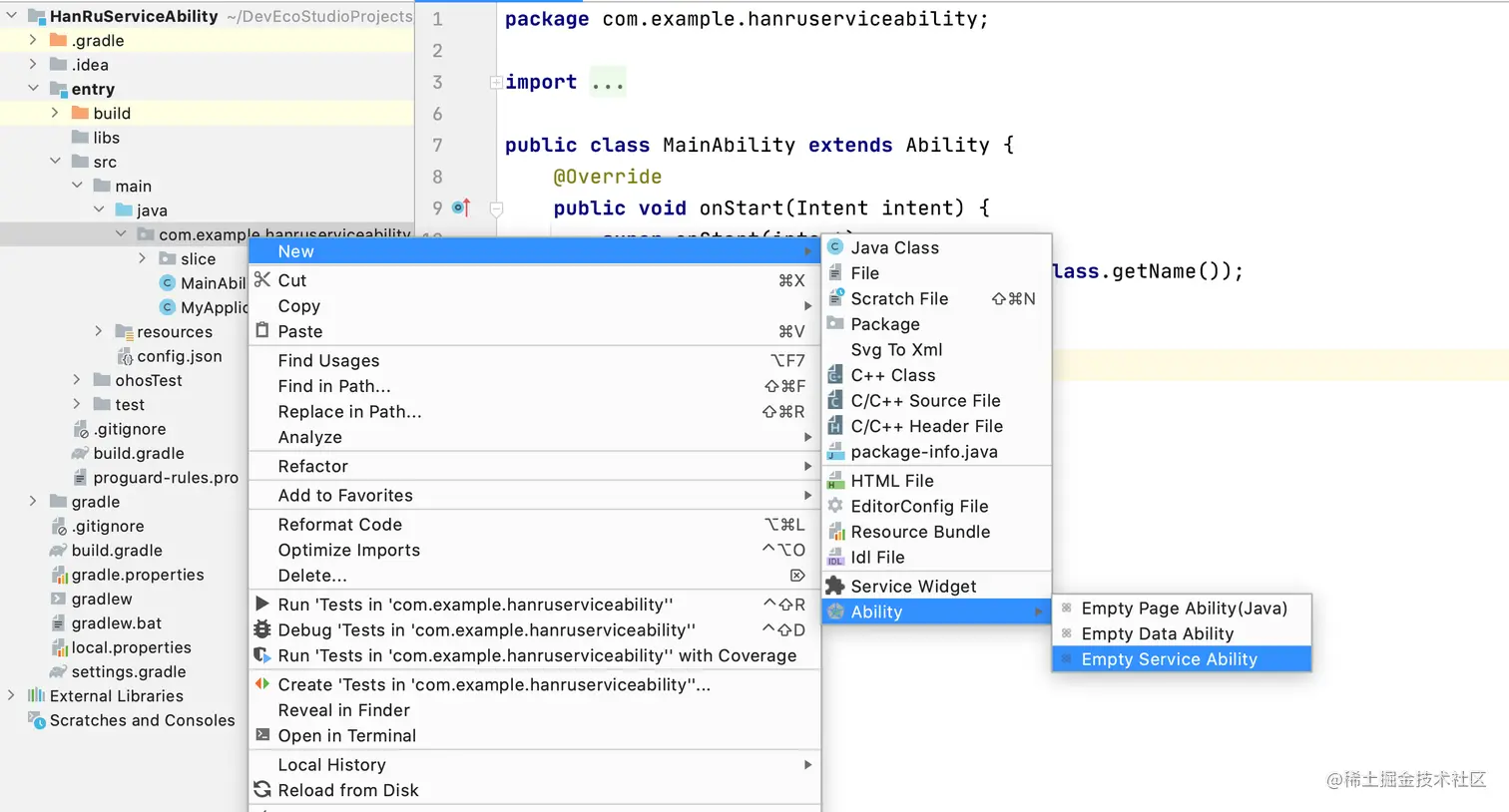Screen dimensions: 1509x812
Task: Expand the ohosTest folder
Action: click(x=77, y=379)
